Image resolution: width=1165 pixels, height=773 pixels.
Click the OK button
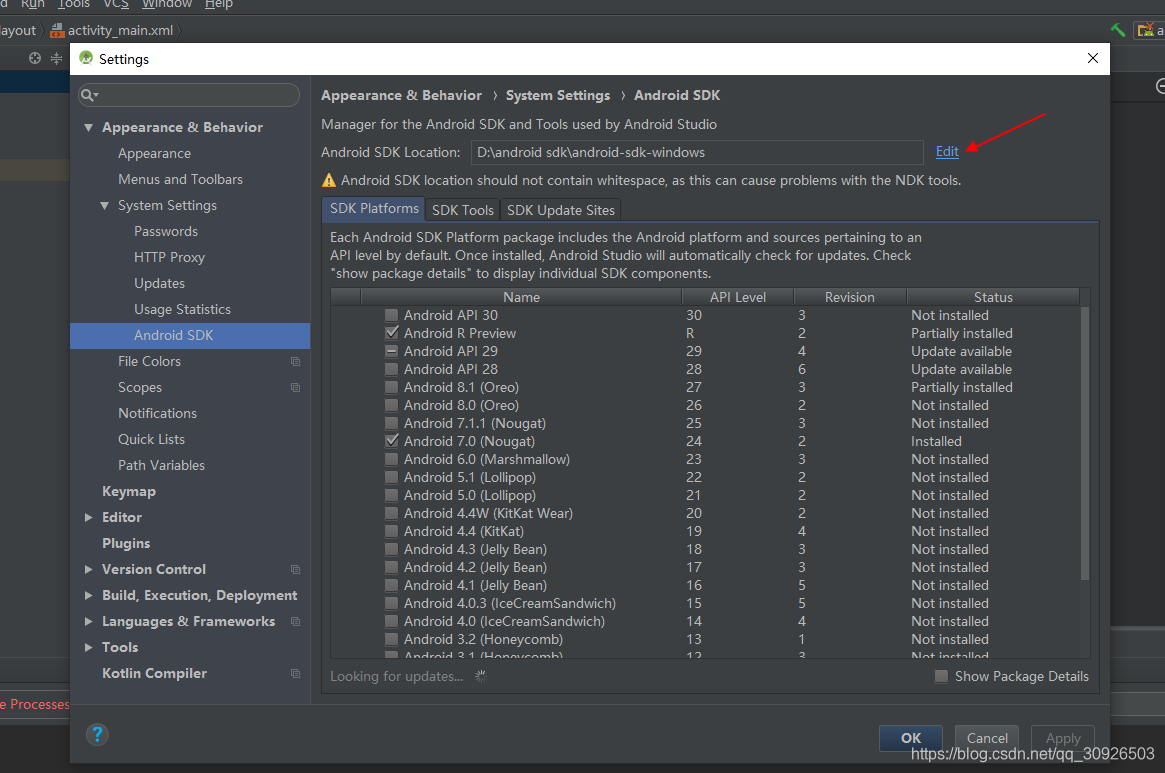click(x=910, y=738)
